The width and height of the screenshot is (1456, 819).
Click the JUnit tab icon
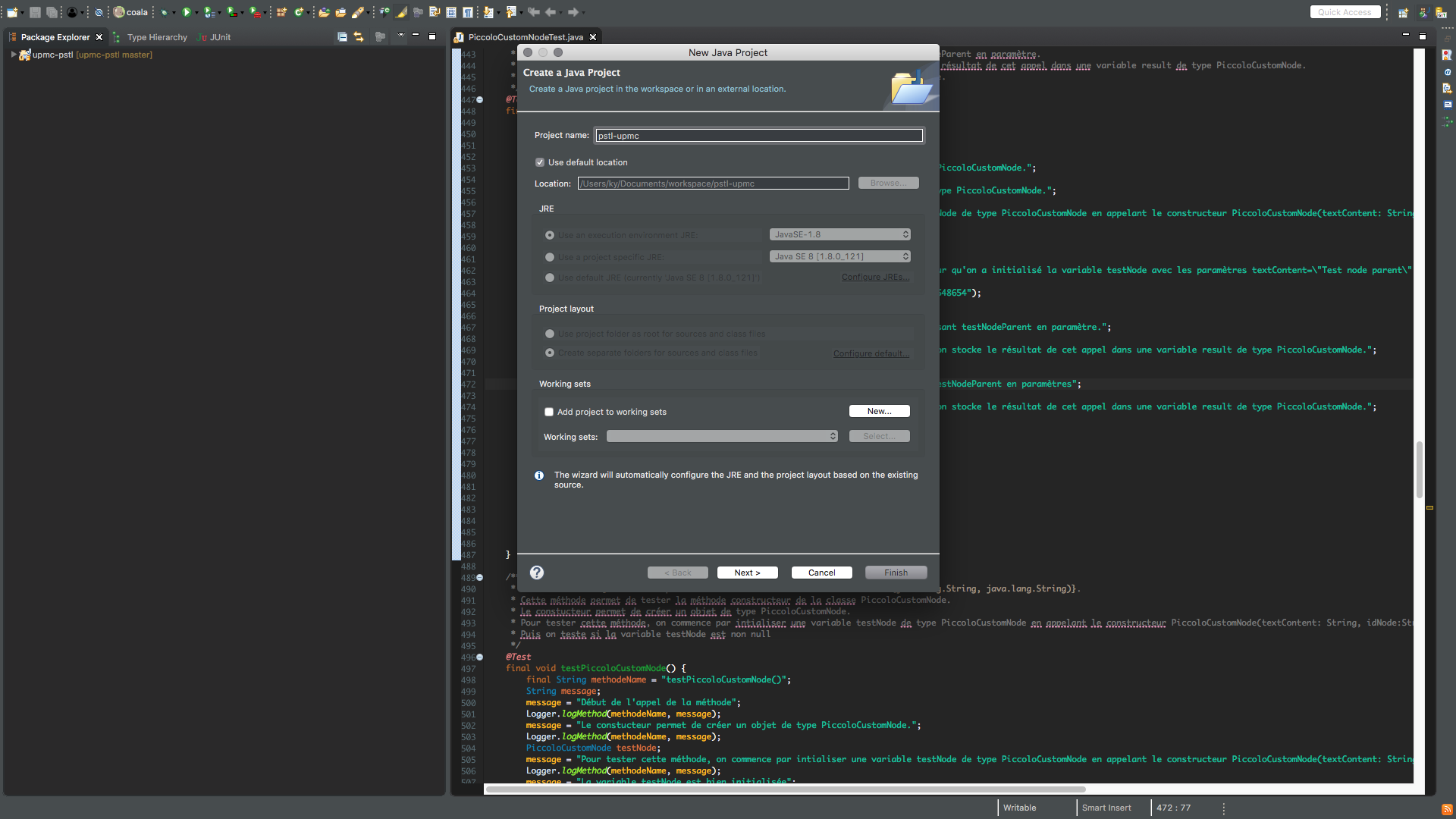pyautogui.click(x=201, y=37)
